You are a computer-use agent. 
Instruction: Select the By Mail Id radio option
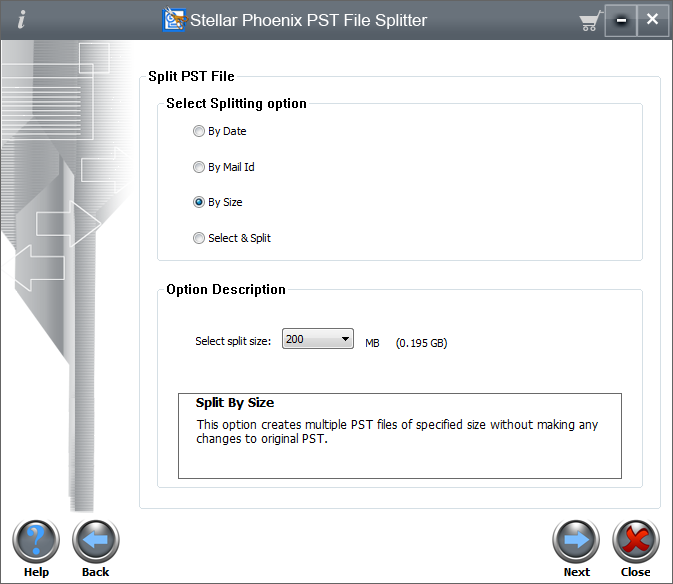pos(224,166)
